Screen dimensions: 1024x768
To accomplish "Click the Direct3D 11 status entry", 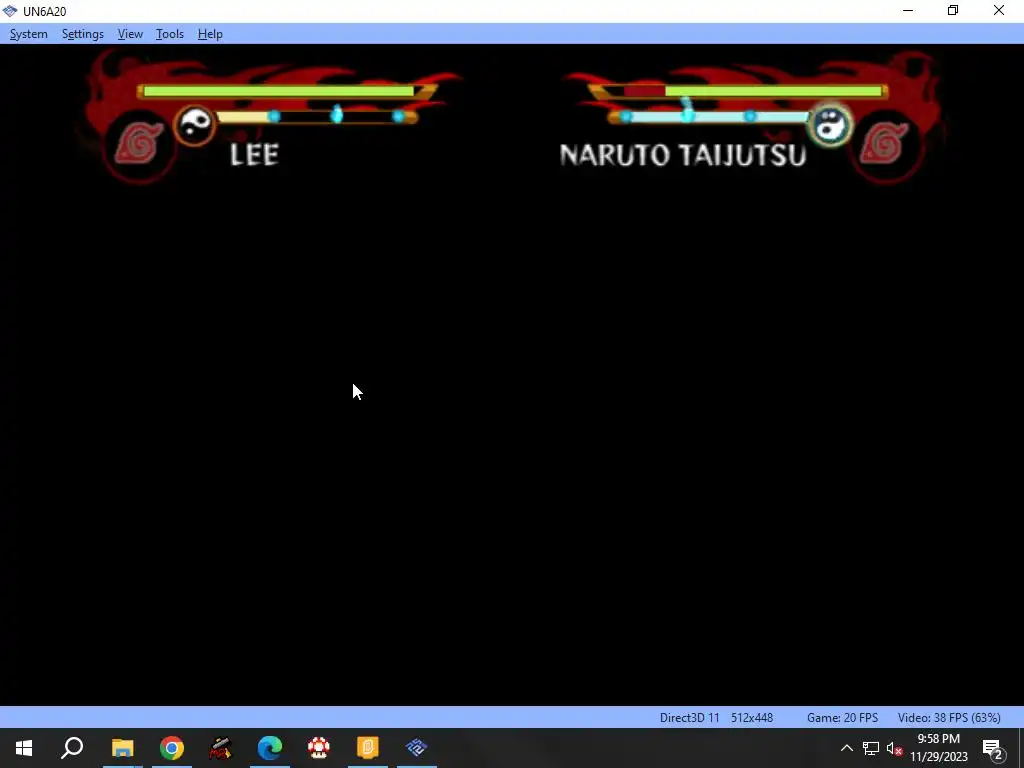I will (690, 718).
